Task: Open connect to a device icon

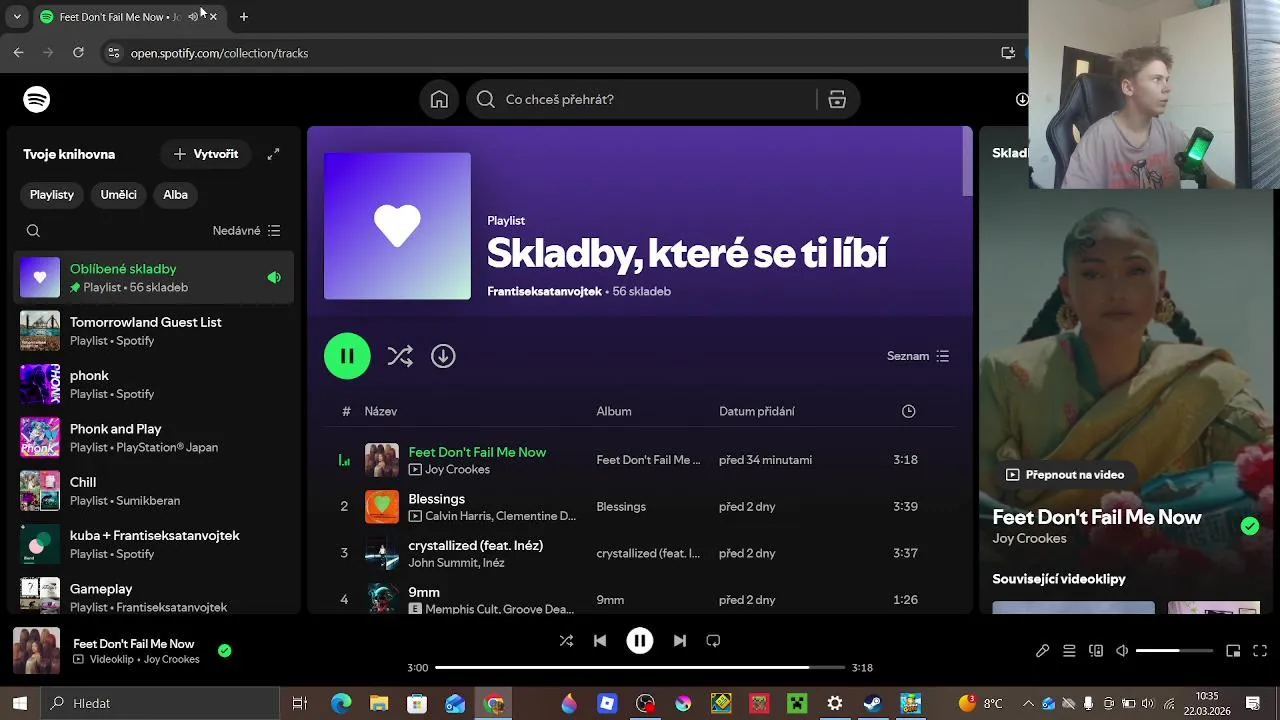Action: (1096, 651)
